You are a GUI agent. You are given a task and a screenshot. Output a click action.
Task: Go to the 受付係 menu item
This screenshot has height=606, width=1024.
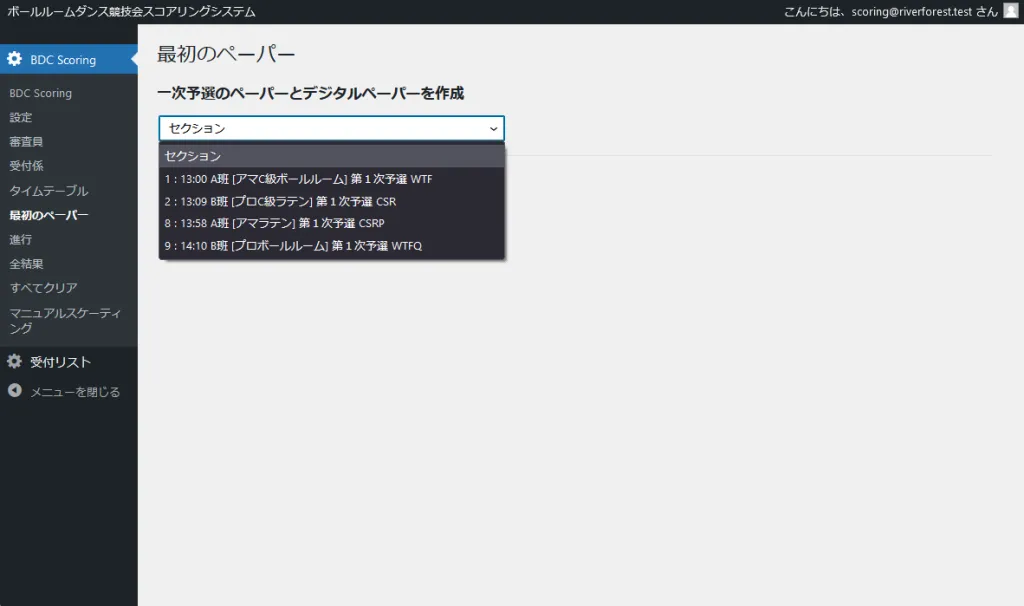[26, 166]
